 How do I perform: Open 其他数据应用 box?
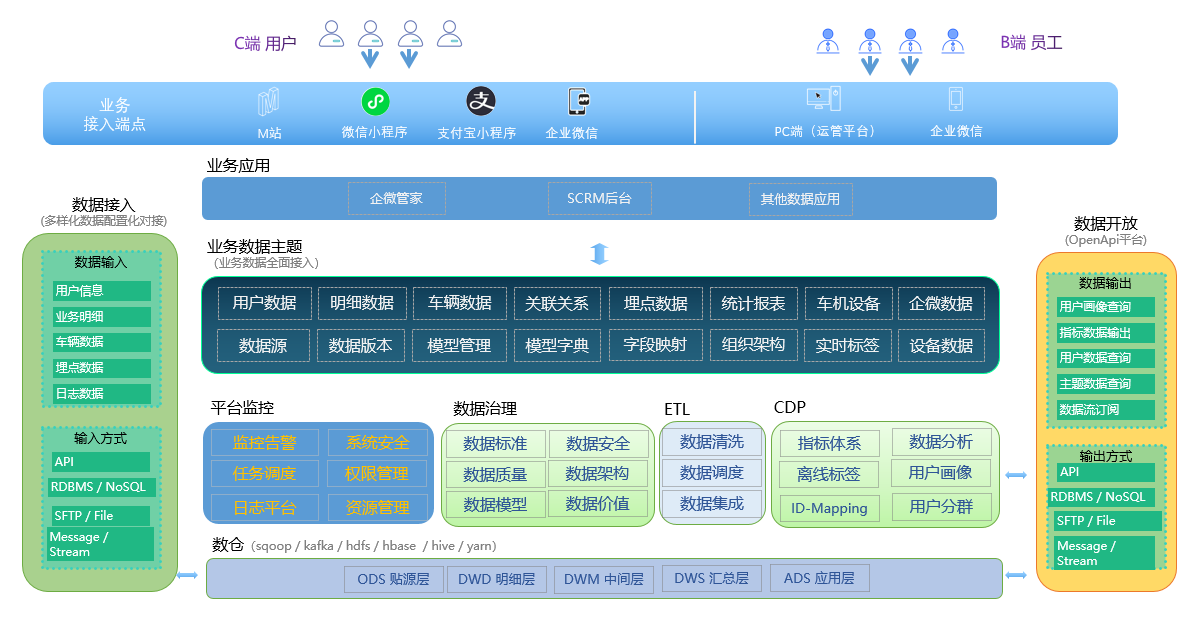[800, 199]
